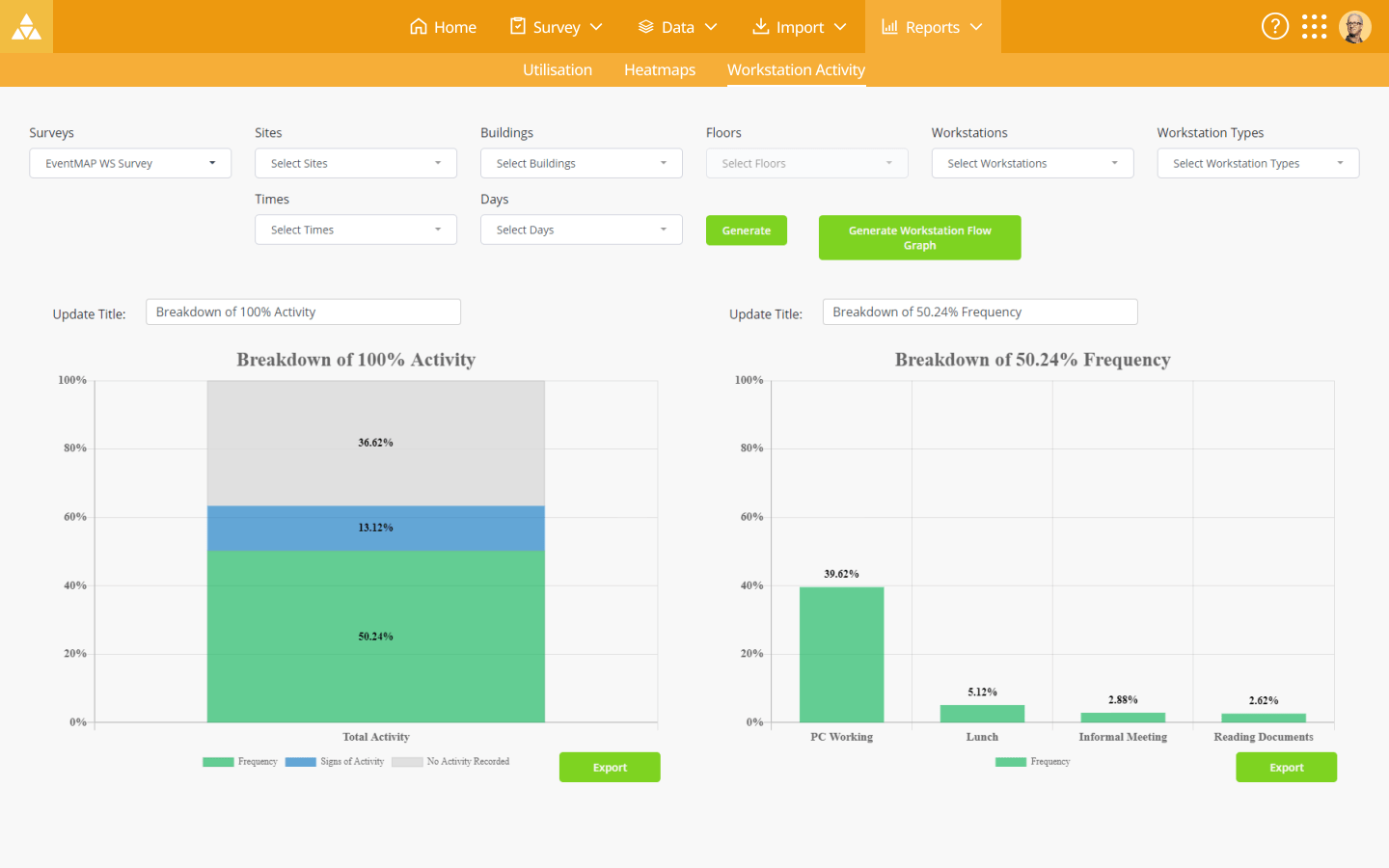Image resolution: width=1389 pixels, height=868 pixels.
Task: Click the green Frequency swatch in the left legend
Action: 218,762
